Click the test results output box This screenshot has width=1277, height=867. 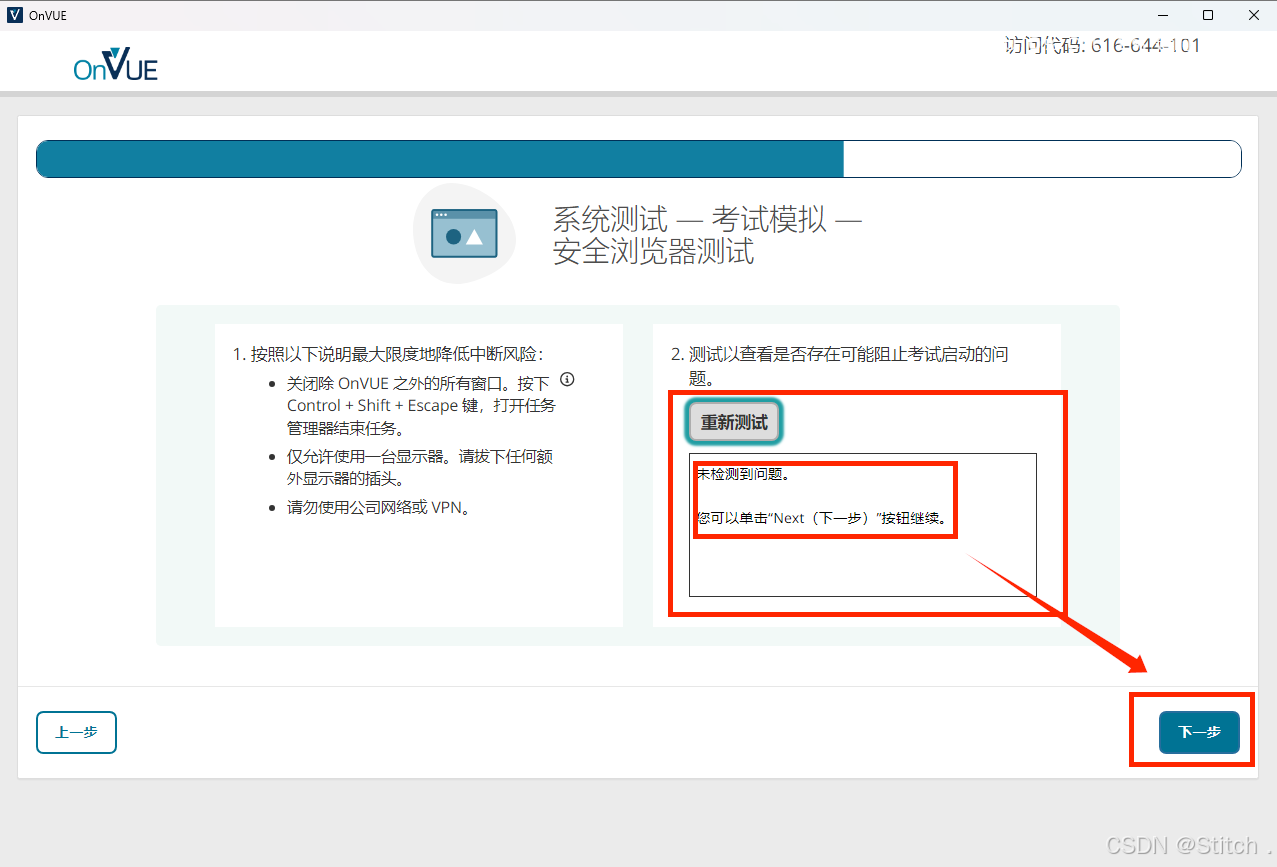click(863, 525)
